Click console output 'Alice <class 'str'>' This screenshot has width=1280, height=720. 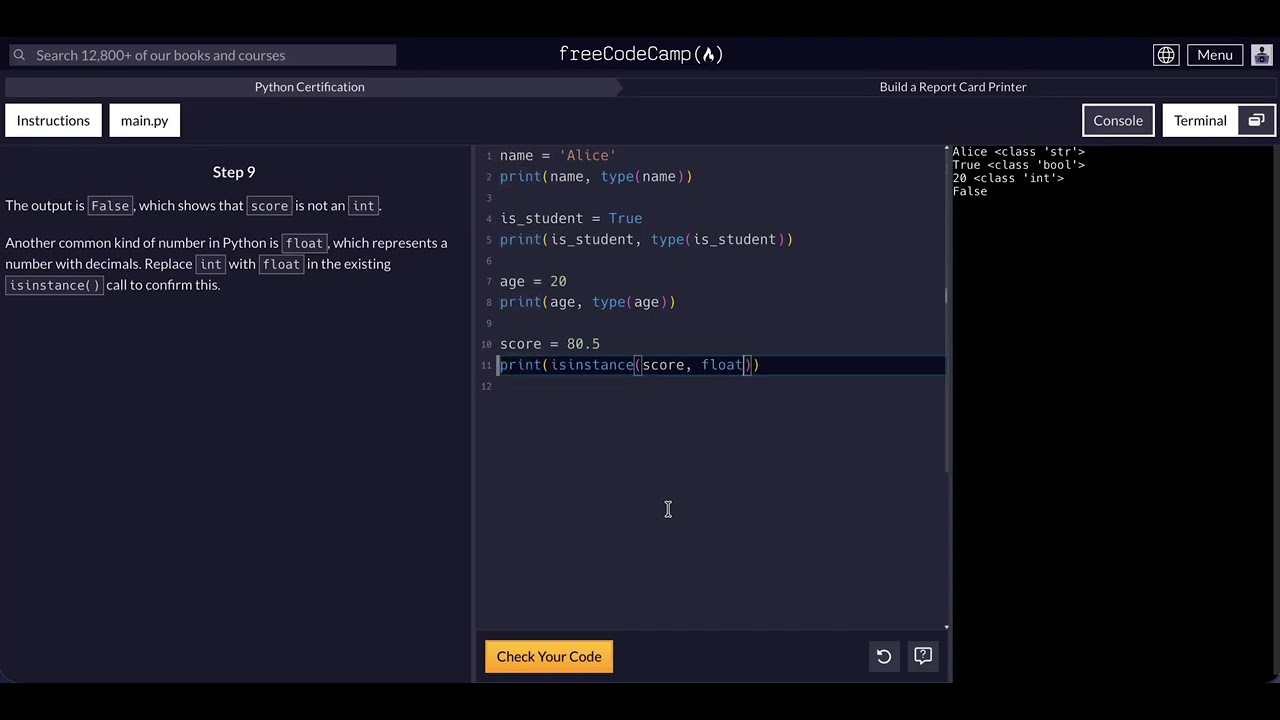click(x=1018, y=152)
